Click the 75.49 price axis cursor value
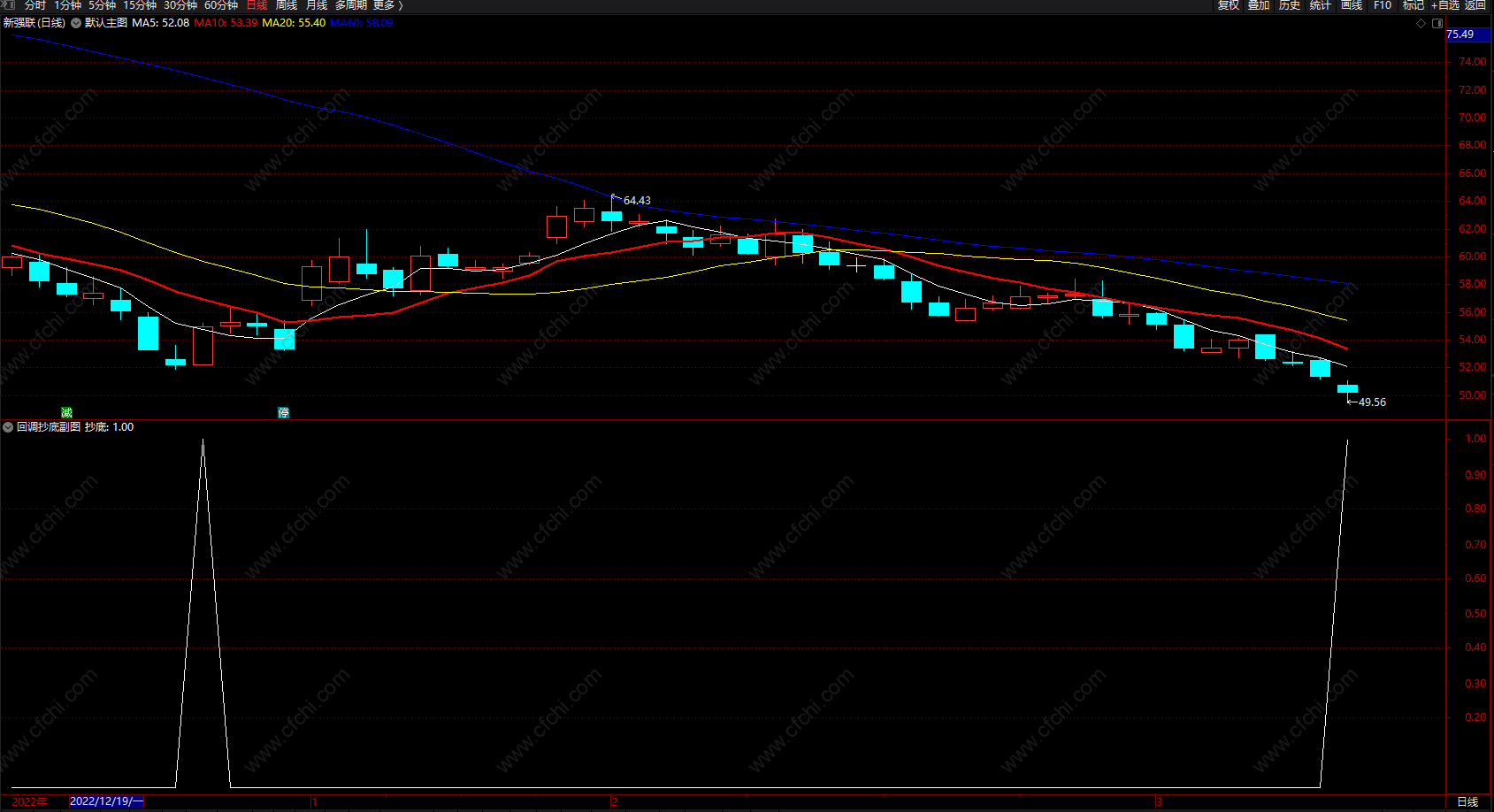1494x812 pixels. (x=1460, y=34)
